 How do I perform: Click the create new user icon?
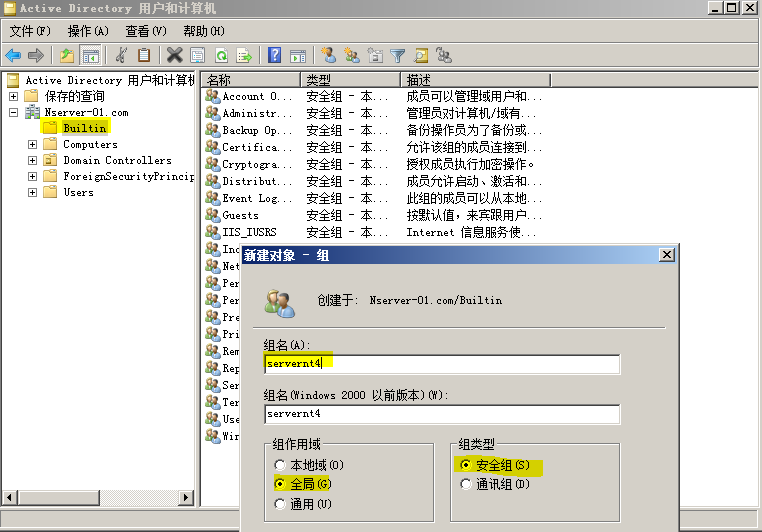[x=329, y=55]
